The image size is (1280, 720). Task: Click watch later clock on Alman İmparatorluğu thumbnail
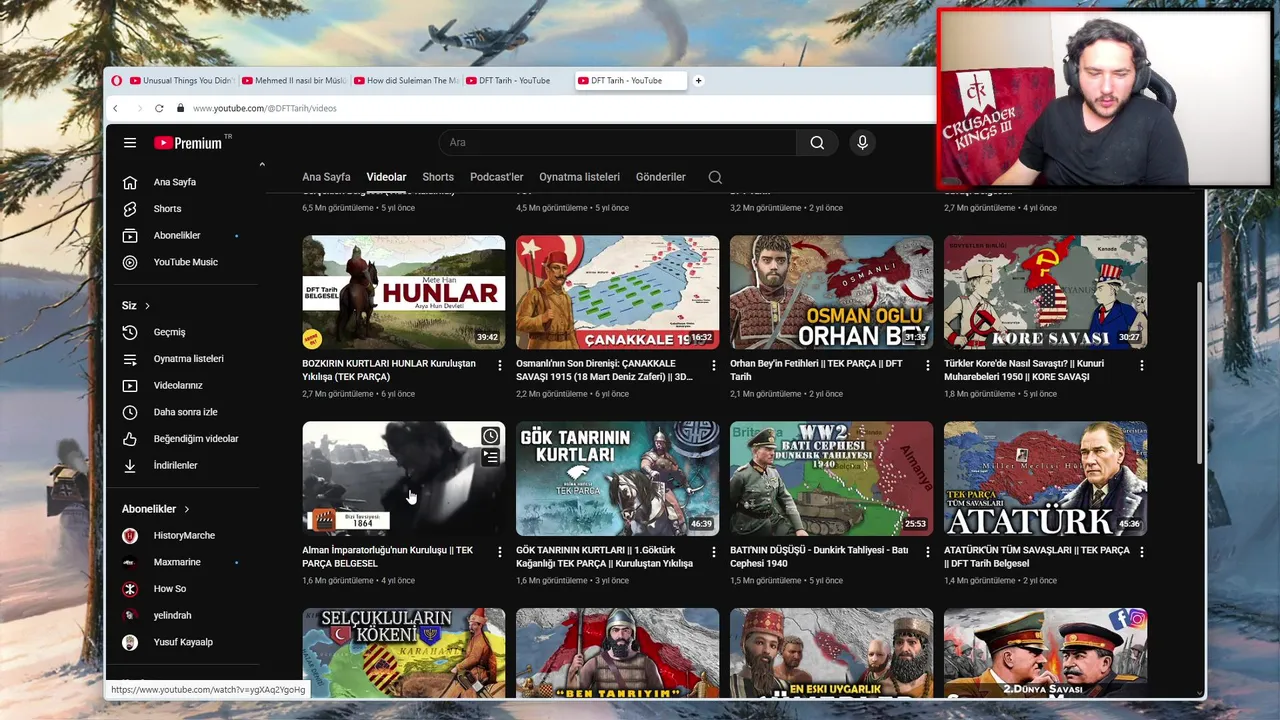tap(490, 436)
